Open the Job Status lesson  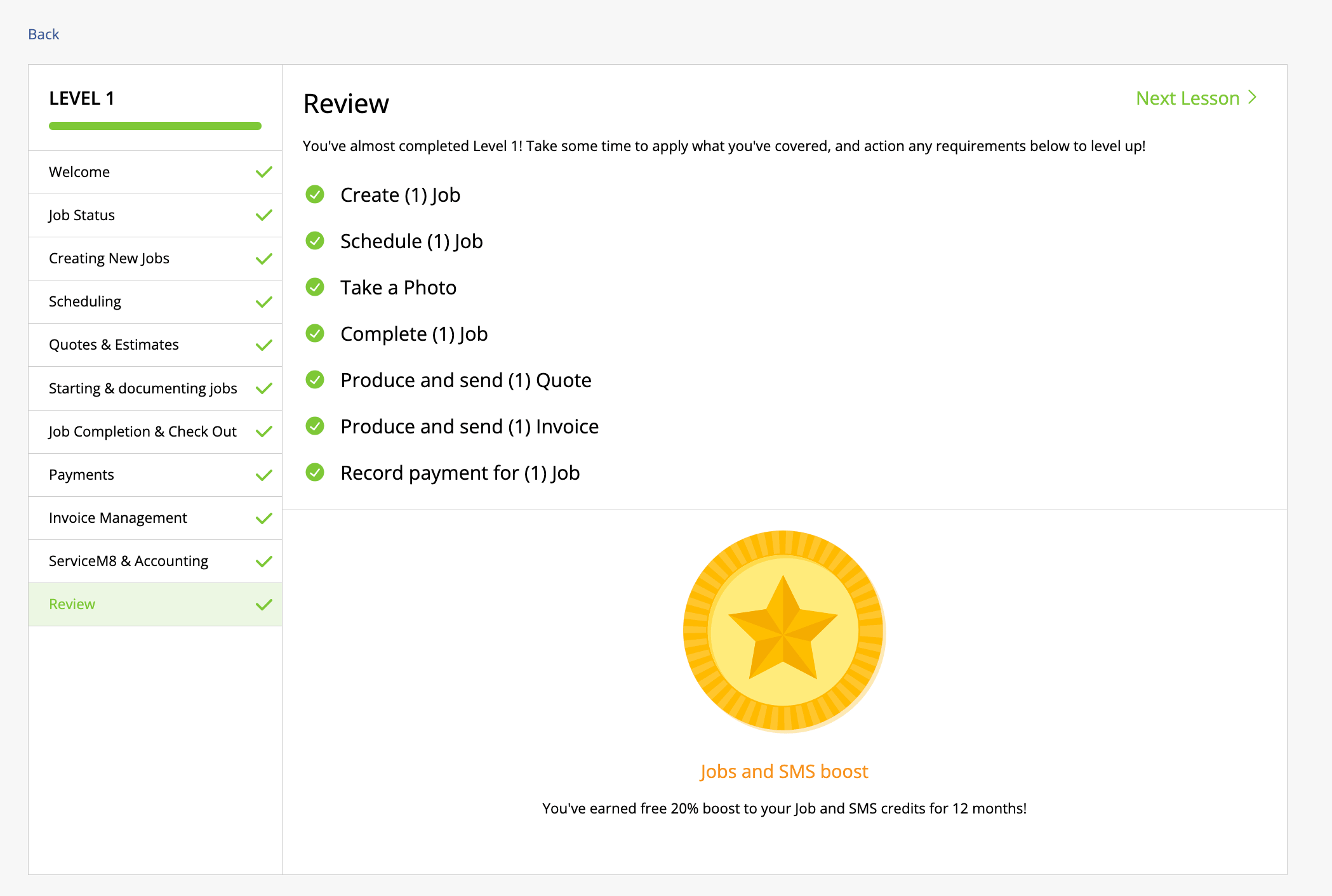pyautogui.click(x=82, y=215)
